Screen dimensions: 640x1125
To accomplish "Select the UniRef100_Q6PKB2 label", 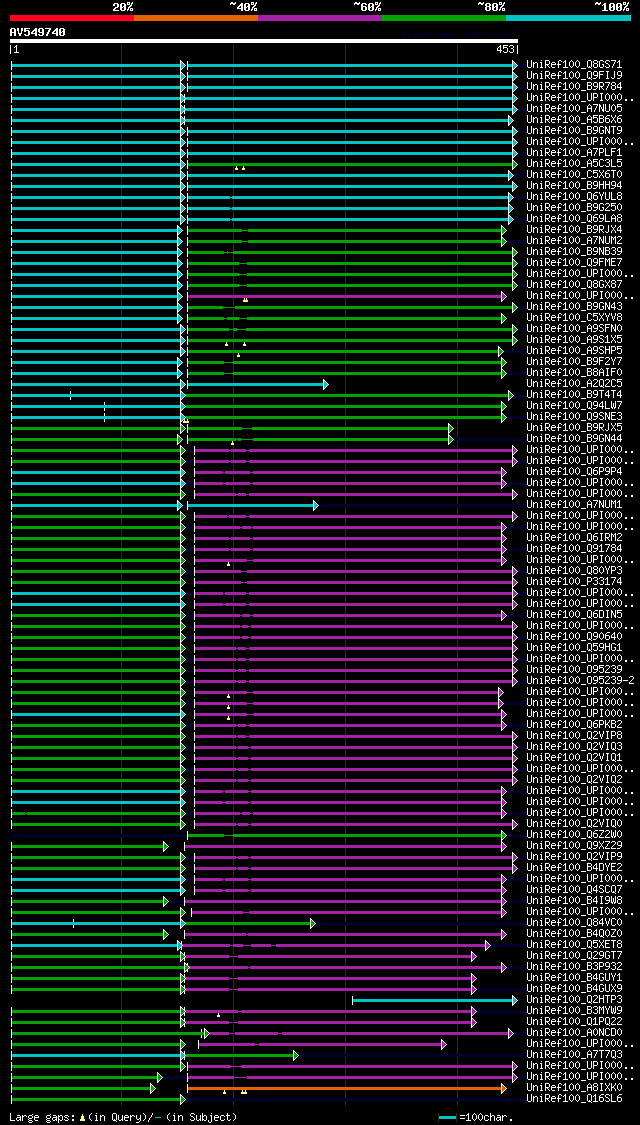I will [x=574, y=725].
